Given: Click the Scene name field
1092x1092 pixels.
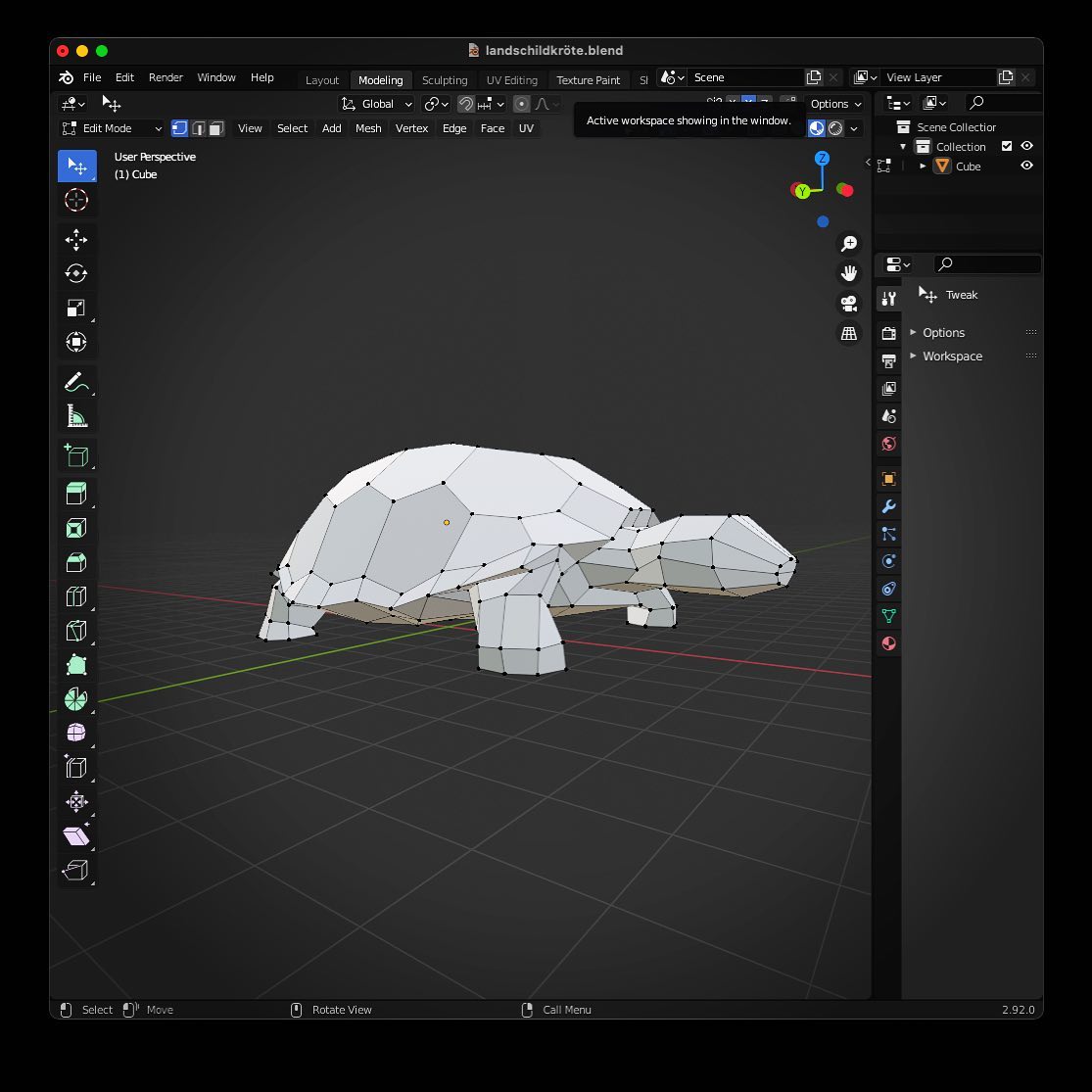Looking at the screenshot, I should click(746, 77).
